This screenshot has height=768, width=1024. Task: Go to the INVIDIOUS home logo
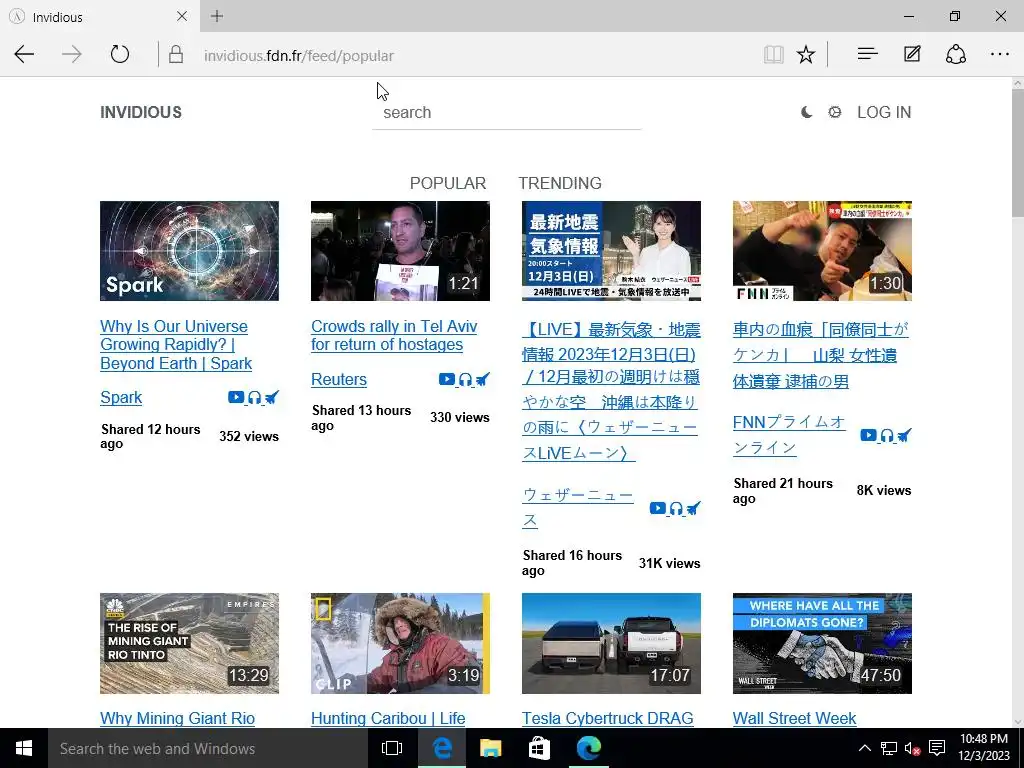pyautogui.click(x=141, y=112)
